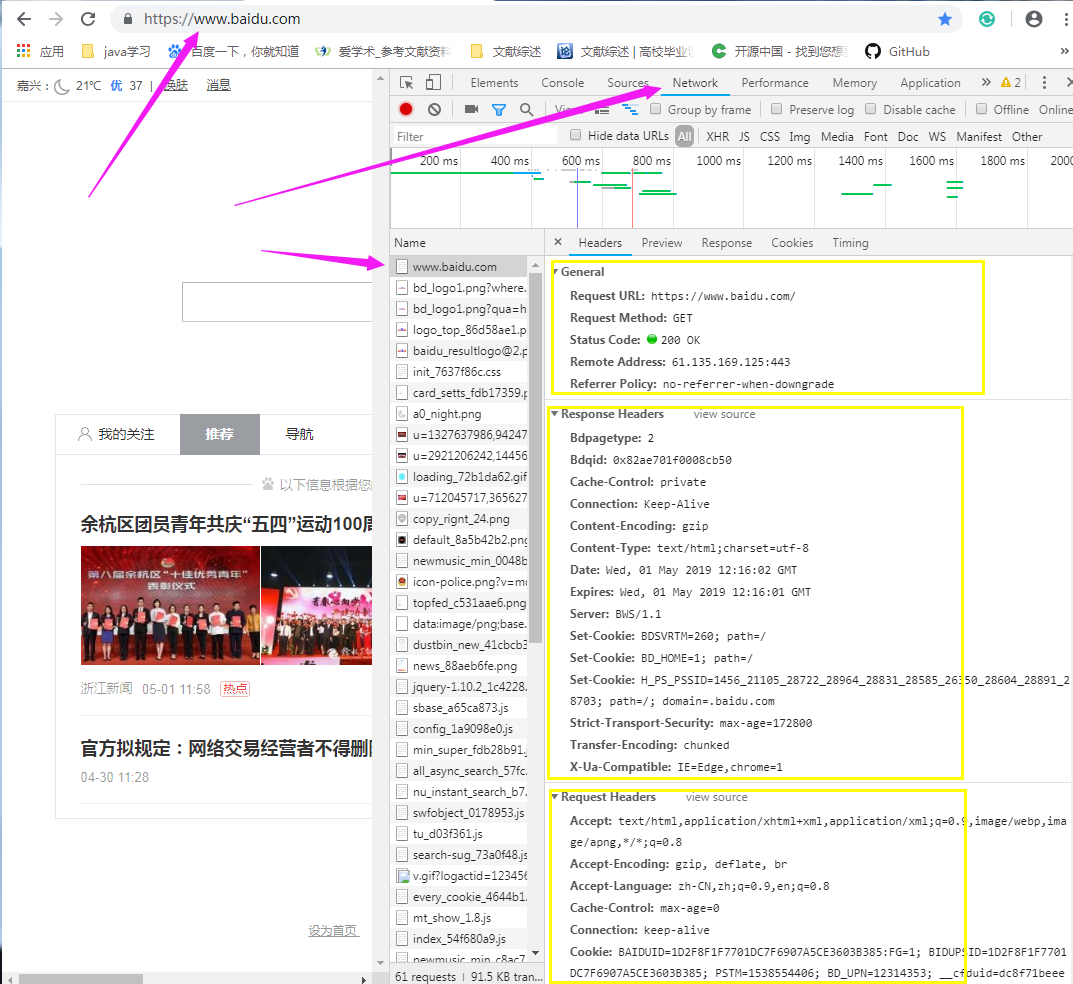Go forward with the browser forward arrow
The image size is (1073, 984).
(56, 19)
